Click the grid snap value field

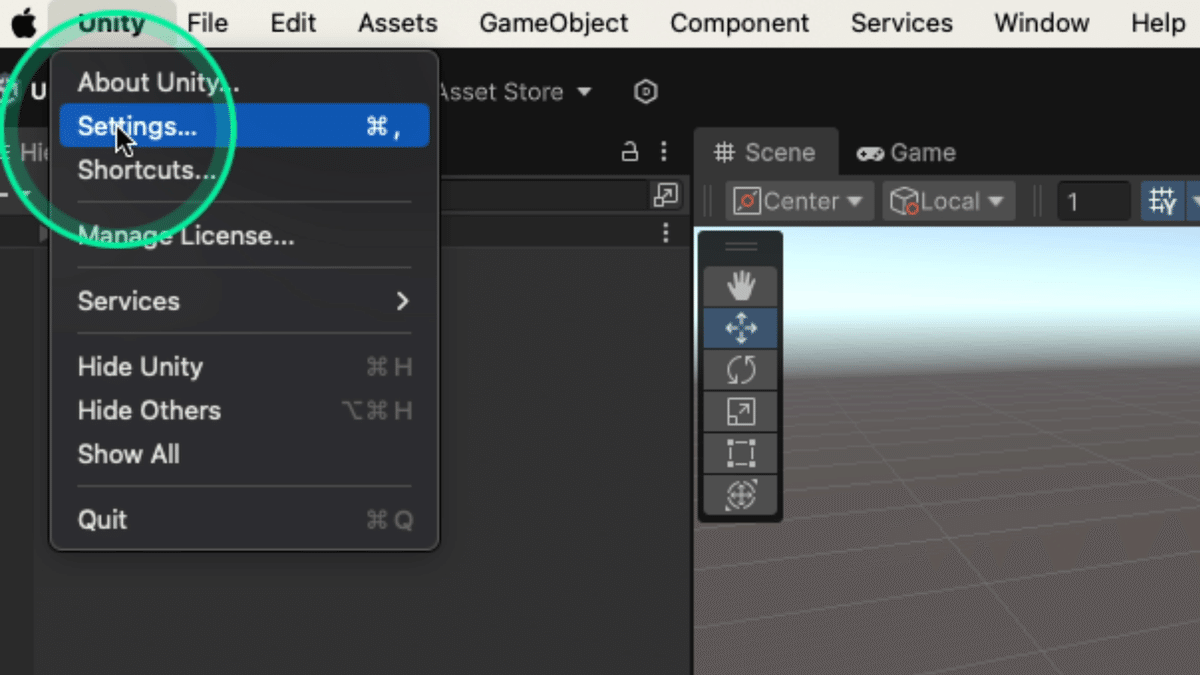coord(1094,202)
